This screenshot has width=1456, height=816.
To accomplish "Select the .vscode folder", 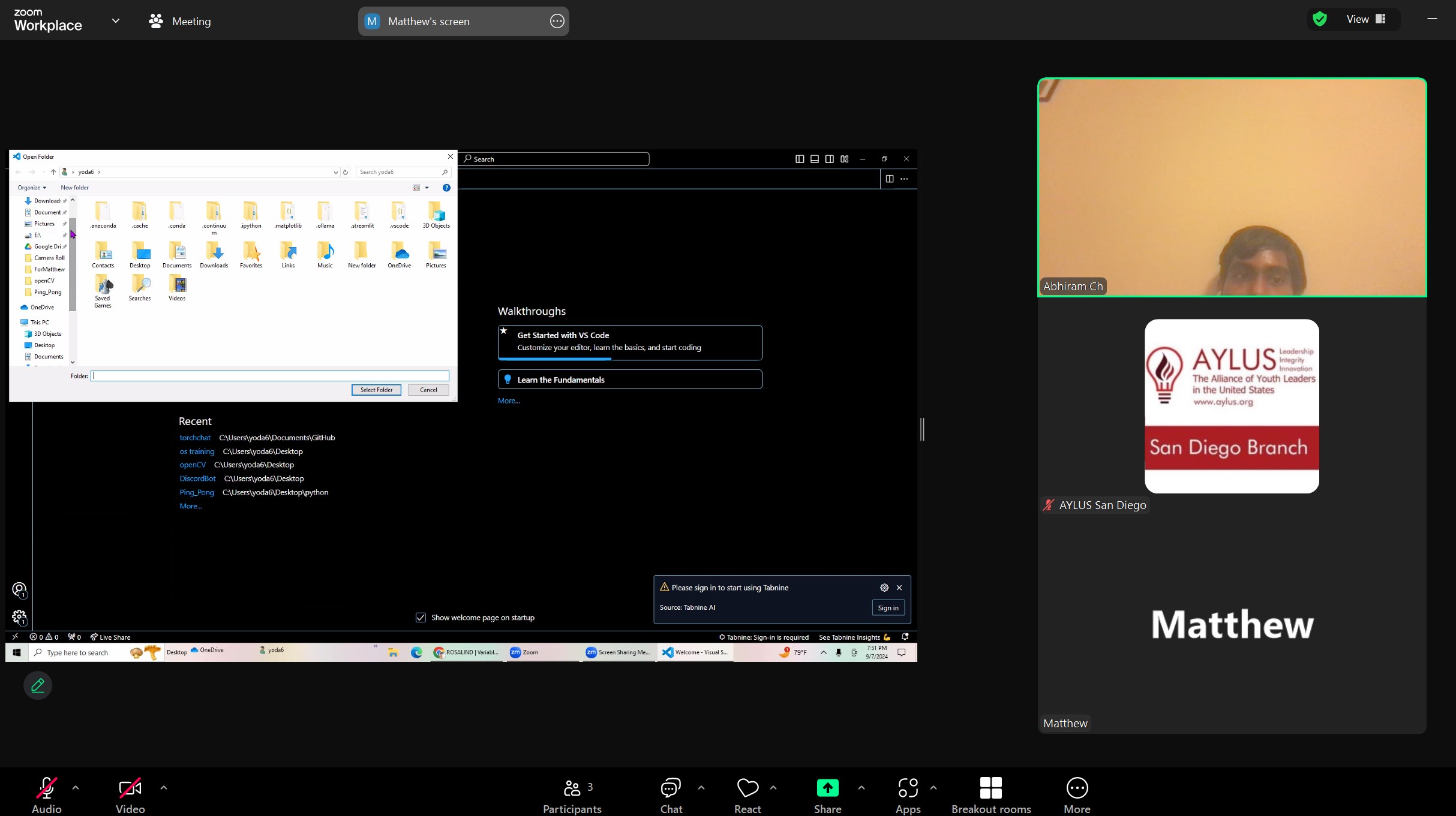I will [x=399, y=215].
